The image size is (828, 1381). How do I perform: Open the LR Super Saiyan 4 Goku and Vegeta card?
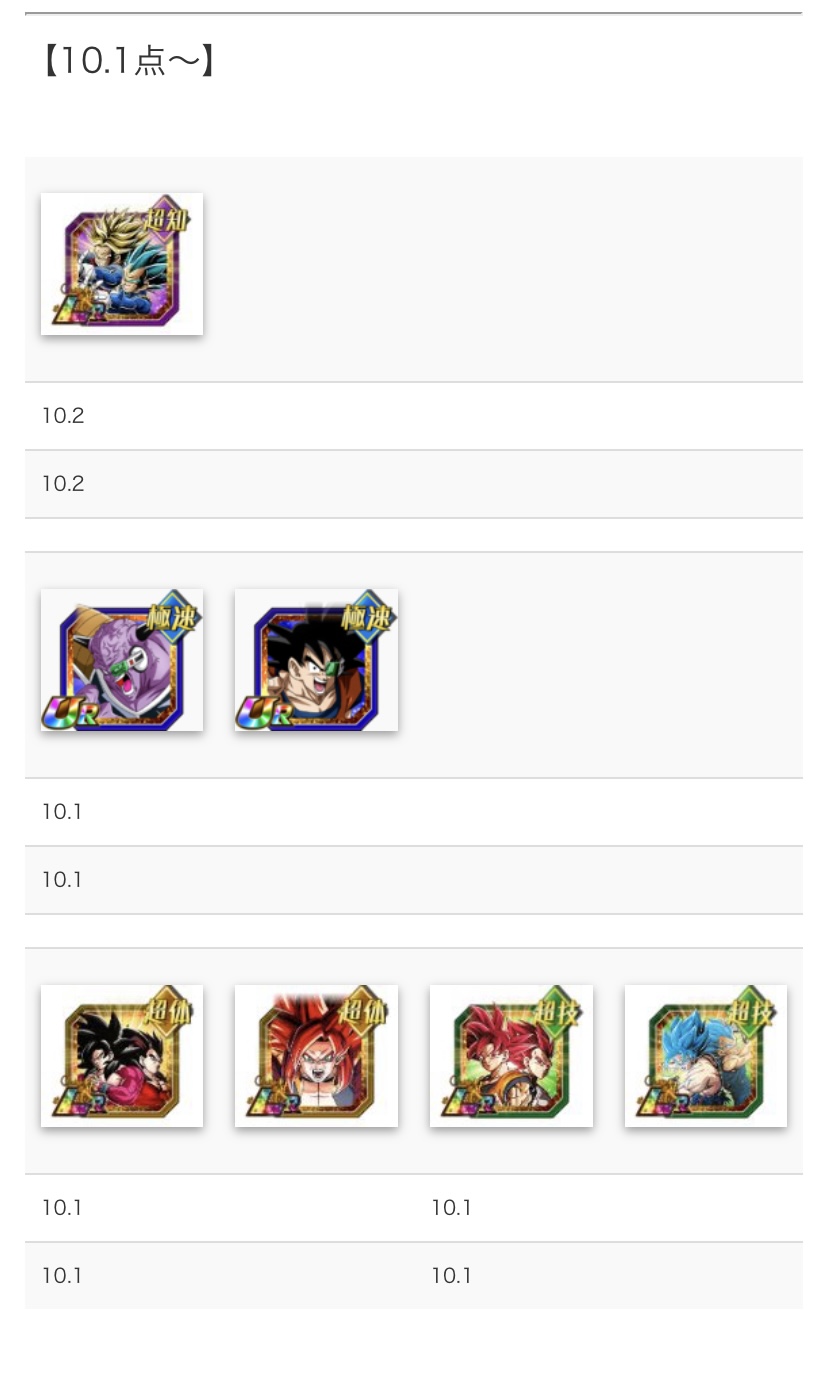coord(122,1056)
